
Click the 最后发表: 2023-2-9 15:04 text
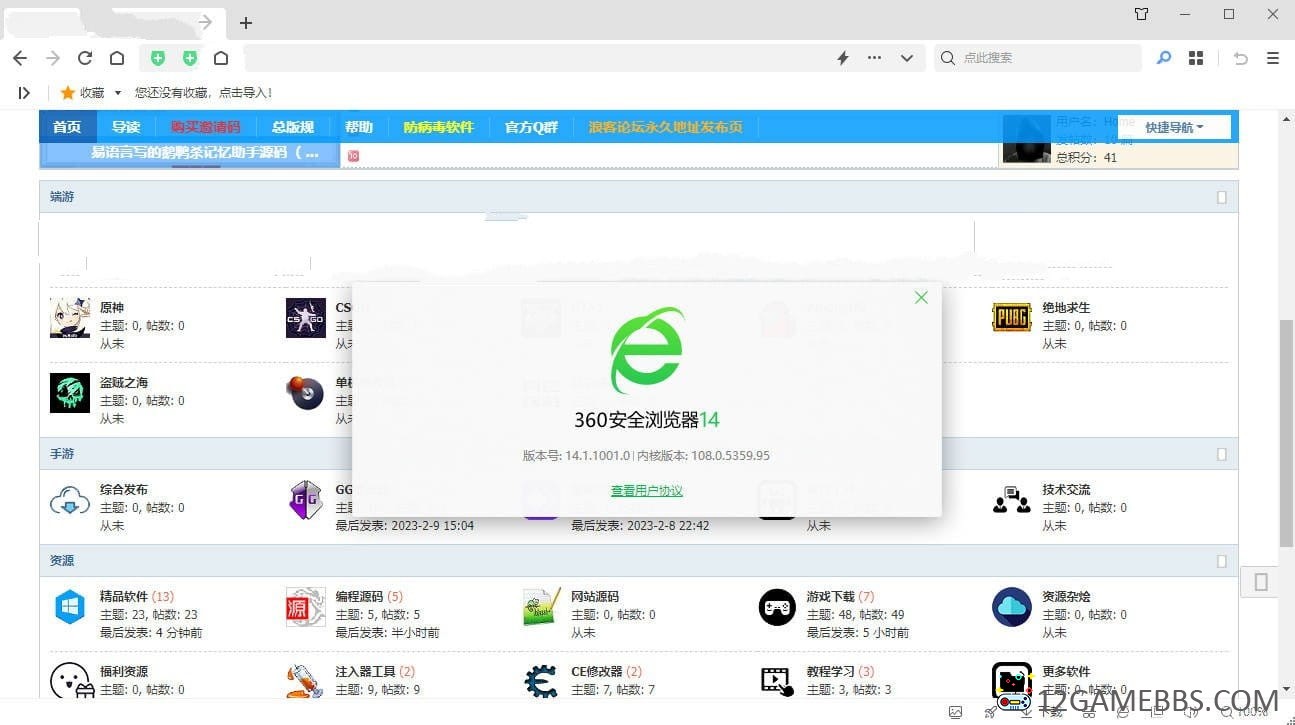405,526
